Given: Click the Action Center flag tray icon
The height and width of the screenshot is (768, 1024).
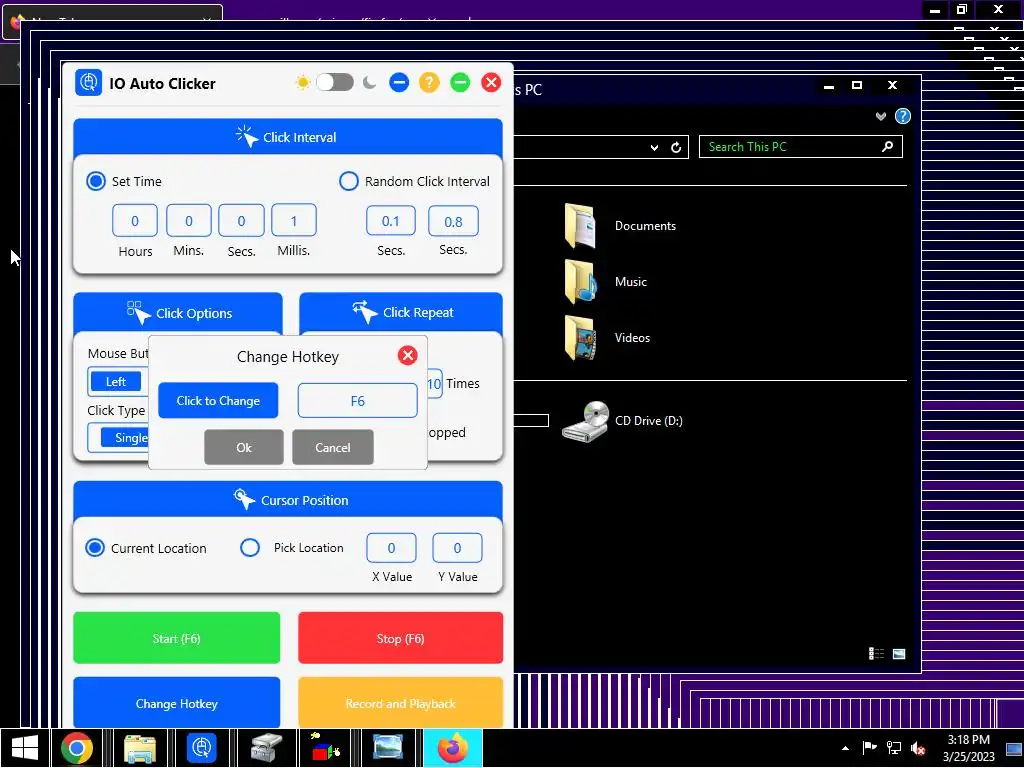Looking at the screenshot, I should tap(869, 748).
